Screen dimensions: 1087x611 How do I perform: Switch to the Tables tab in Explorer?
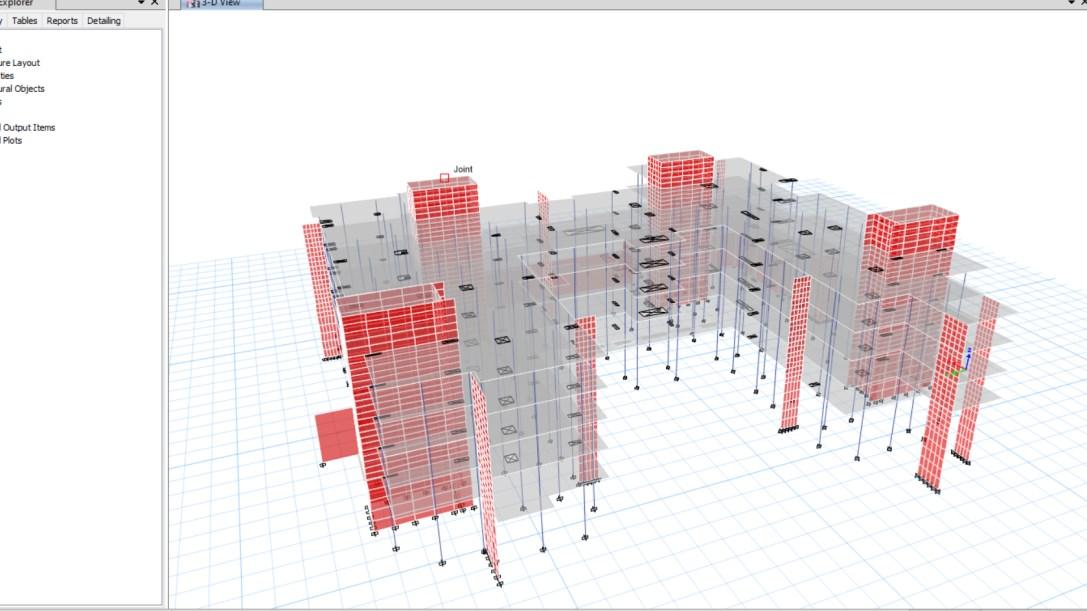pos(24,21)
